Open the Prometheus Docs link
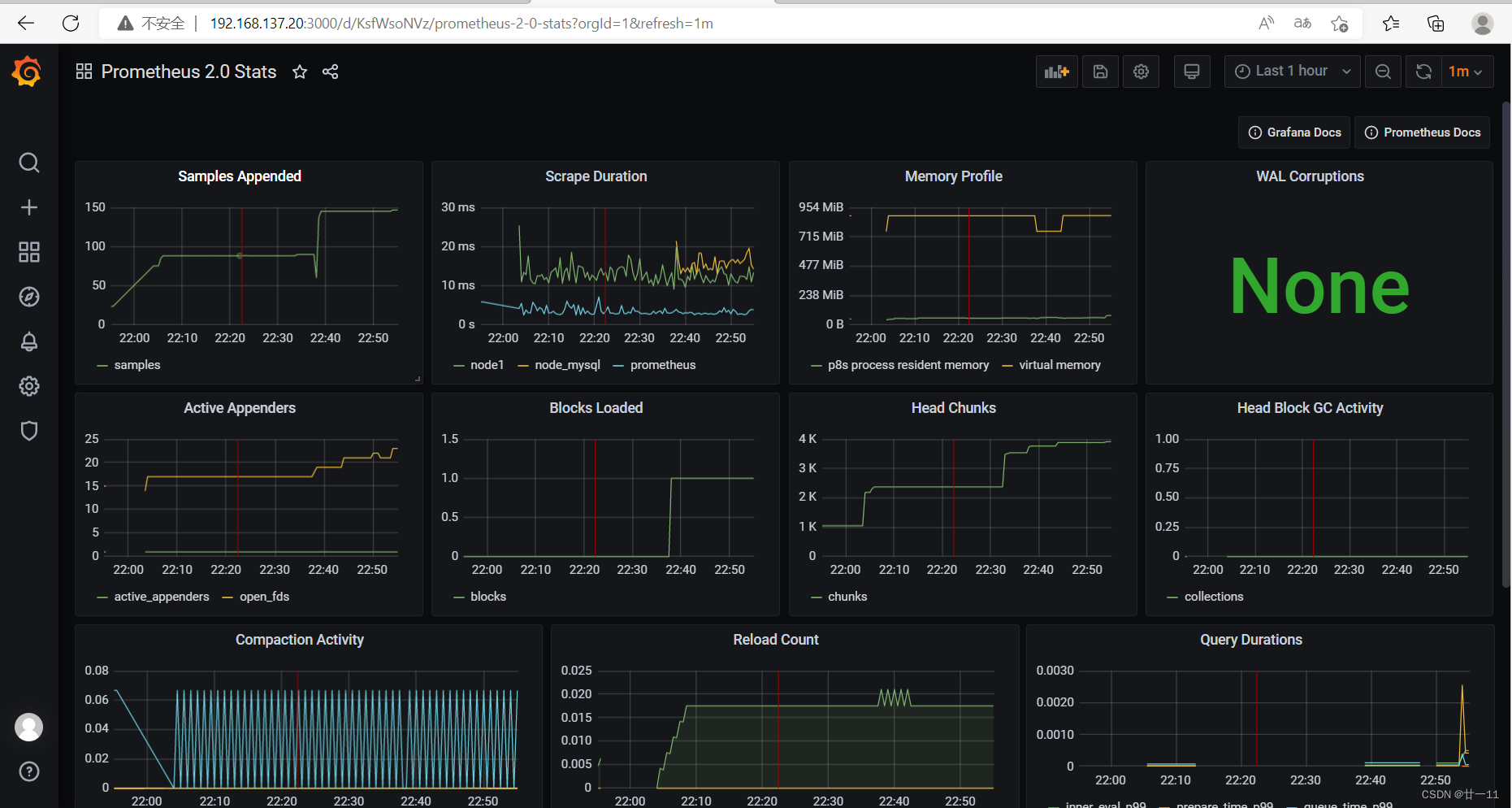The image size is (1512, 808). (1422, 132)
